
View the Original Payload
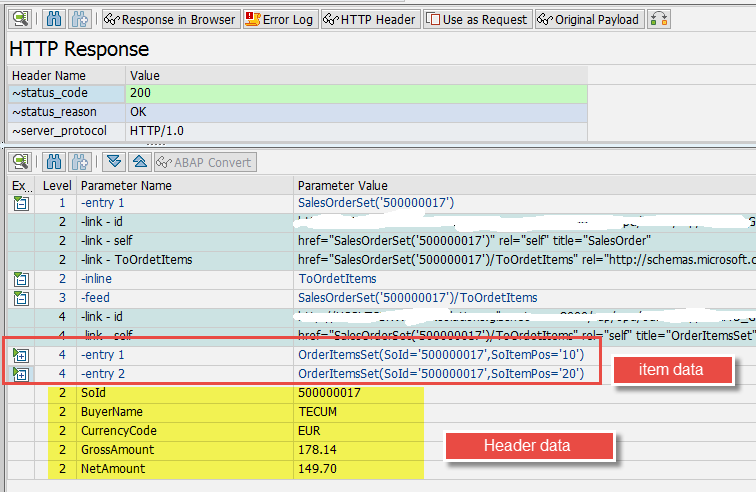(x=588, y=19)
